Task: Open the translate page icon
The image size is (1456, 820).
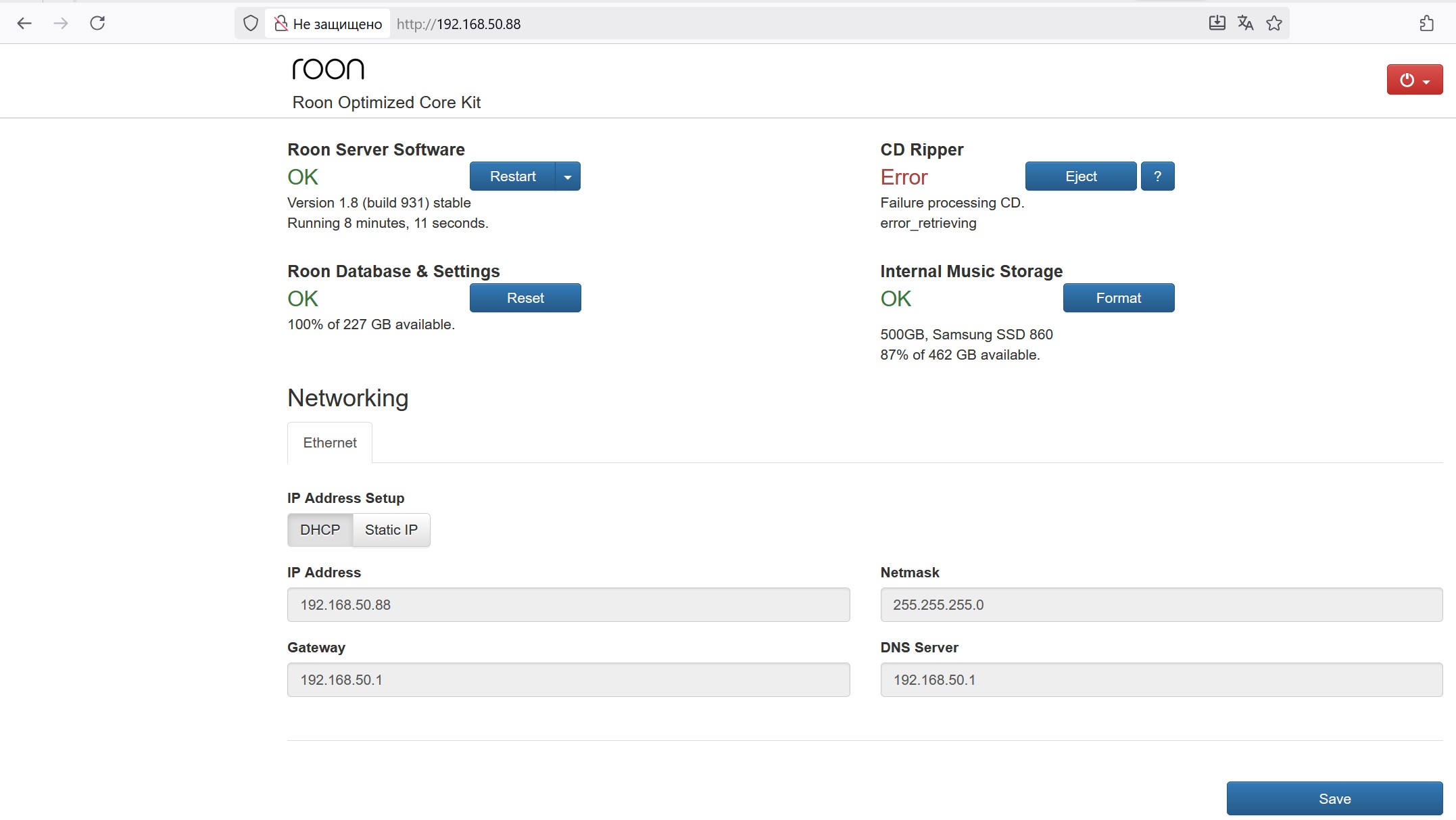Action: pos(1245,24)
